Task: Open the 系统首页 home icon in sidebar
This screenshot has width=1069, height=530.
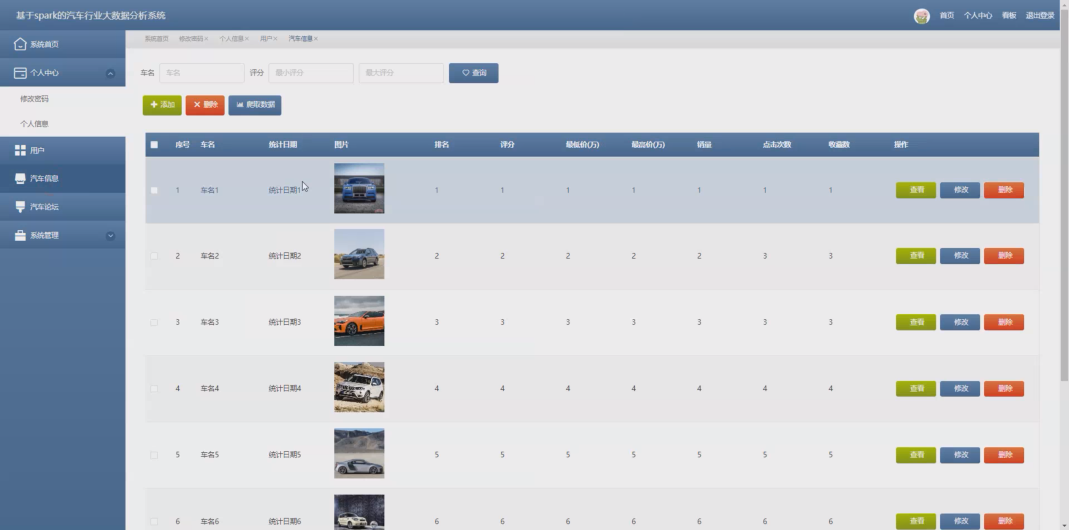Action: (x=20, y=44)
